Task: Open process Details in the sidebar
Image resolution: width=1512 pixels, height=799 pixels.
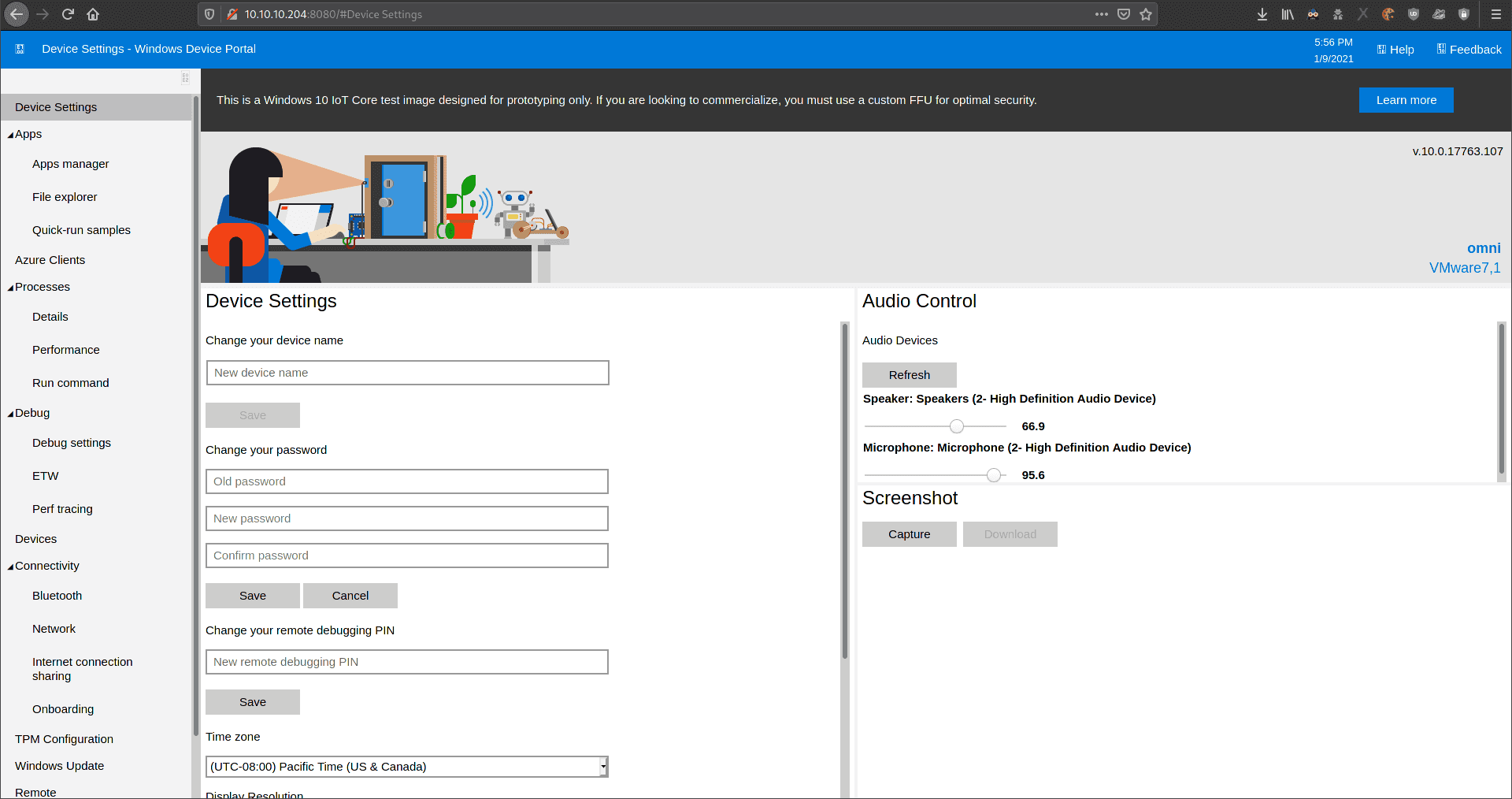Action: pos(50,317)
